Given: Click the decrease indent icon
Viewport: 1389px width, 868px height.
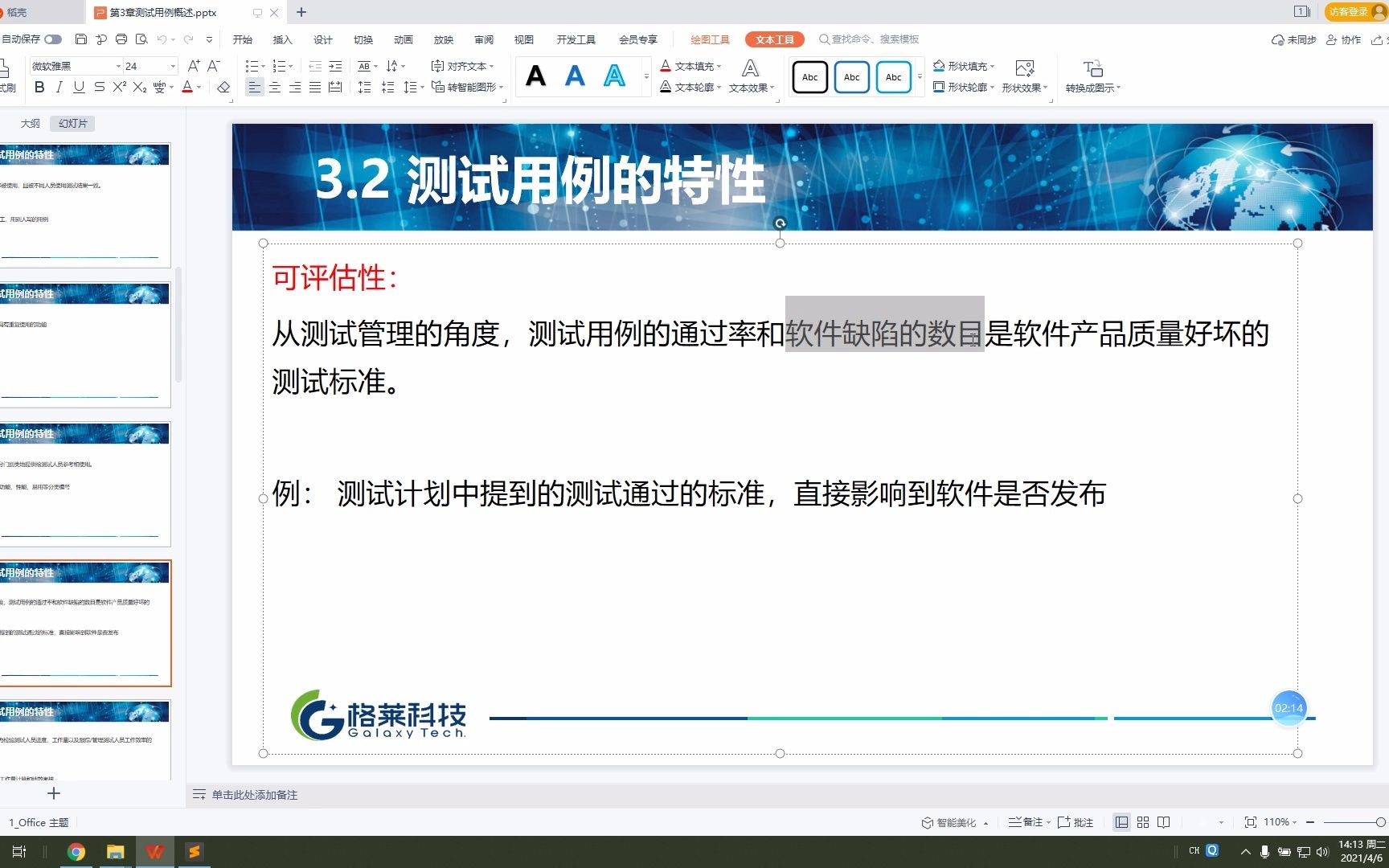Looking at the screenshot, I should coord(315,66).
